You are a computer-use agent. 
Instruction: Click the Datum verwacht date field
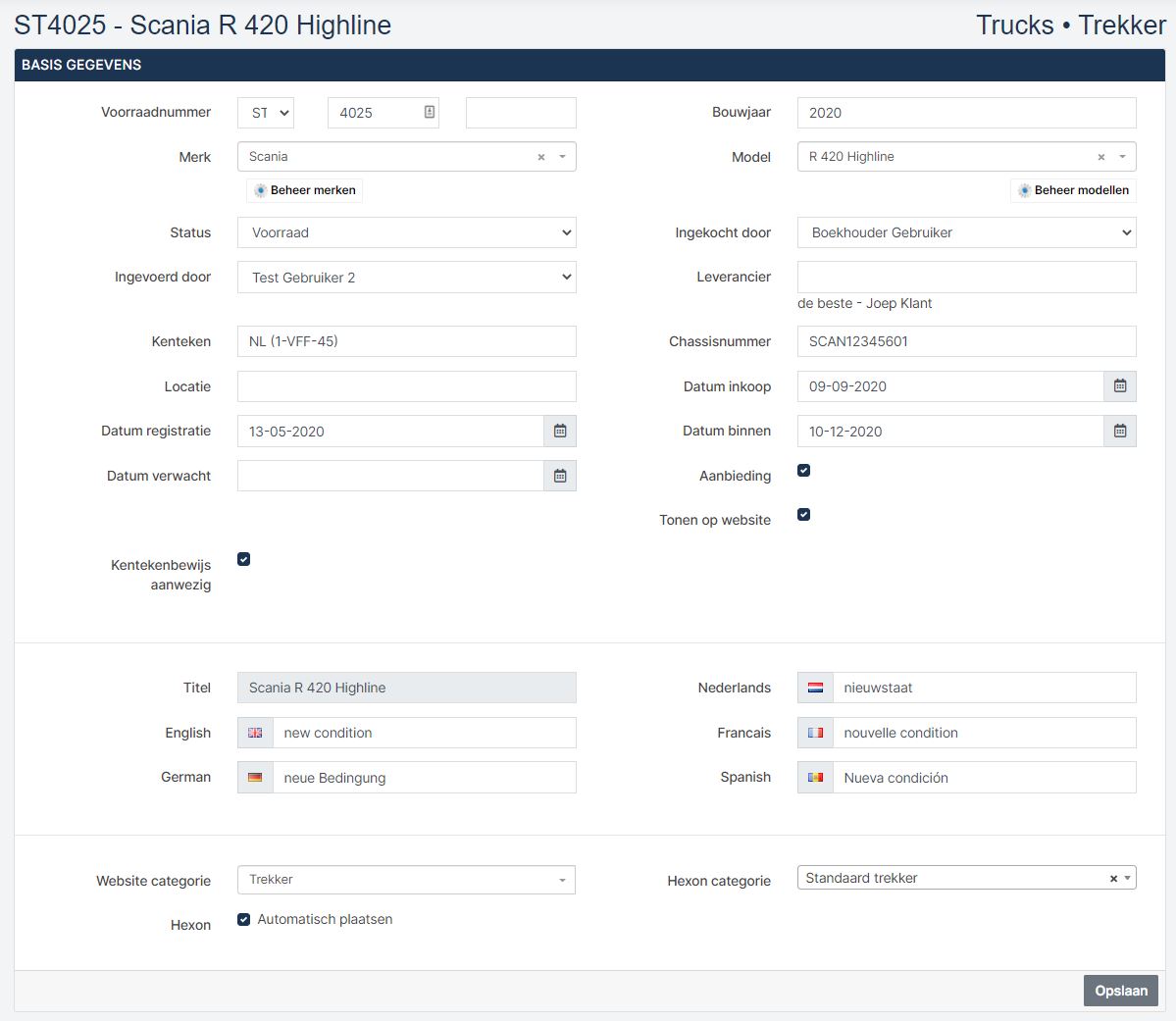click(390, 476)
